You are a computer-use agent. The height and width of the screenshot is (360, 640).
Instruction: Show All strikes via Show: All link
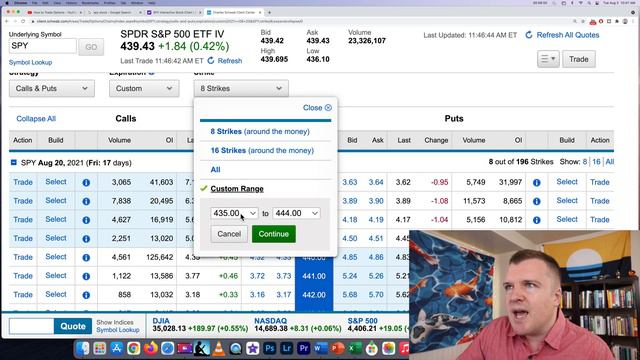pyautogui.click(x=610, y=162)
